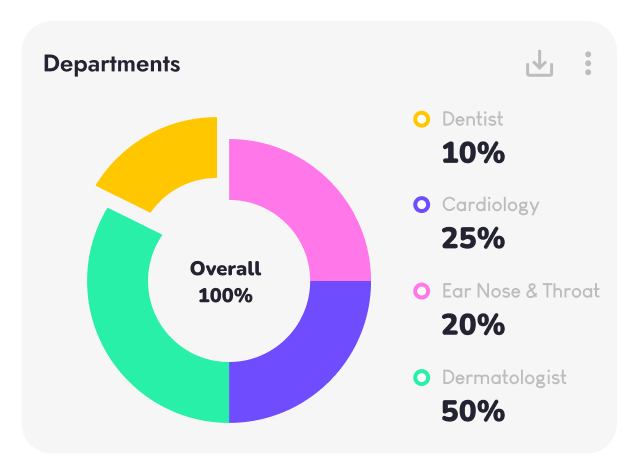Click the pink Ear Nose & Throat ring
637x475 pixels.
pos(422,291)
